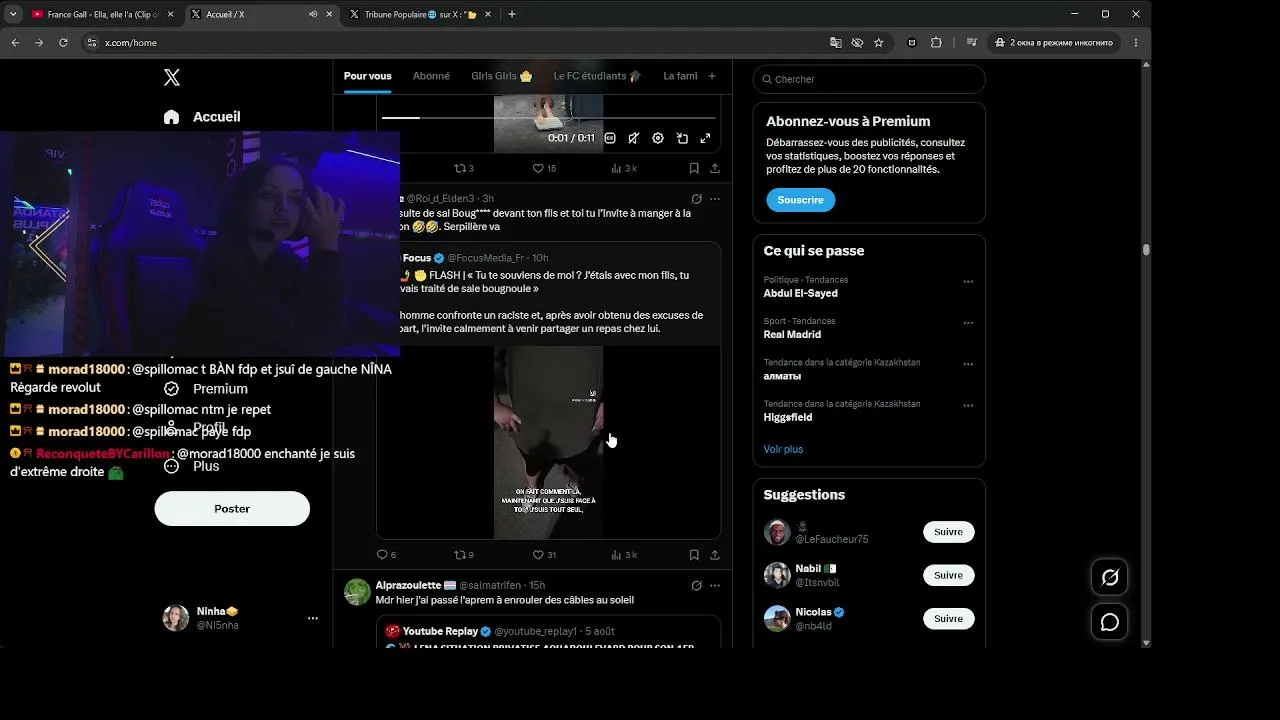Image resolution: width=1280 pixels, height=720 pixels.
Task: Open more options on Alprazoulette tweet
Action: tap(715, 586)
